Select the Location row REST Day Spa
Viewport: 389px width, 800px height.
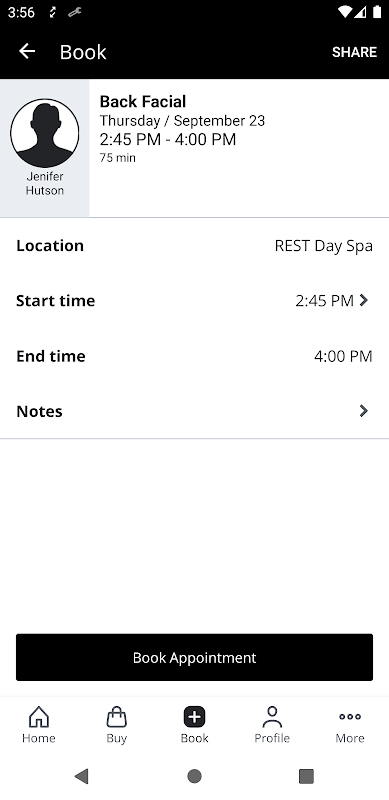(194, 245)
